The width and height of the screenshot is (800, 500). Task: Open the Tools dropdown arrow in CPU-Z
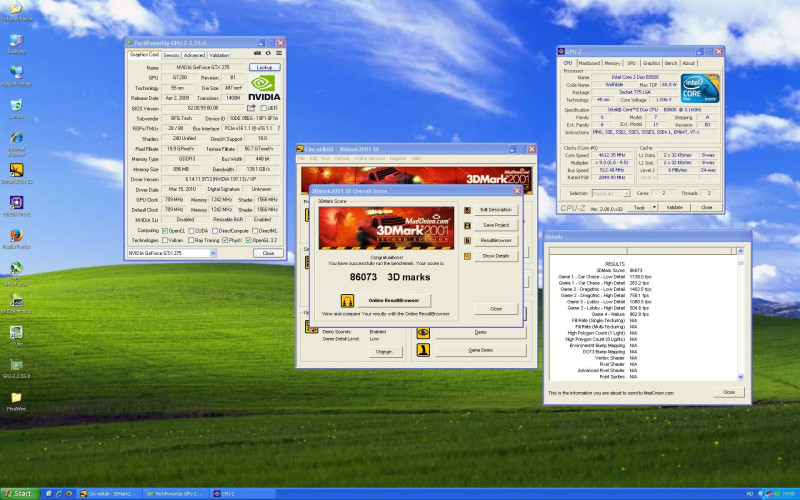coord(655,207)
